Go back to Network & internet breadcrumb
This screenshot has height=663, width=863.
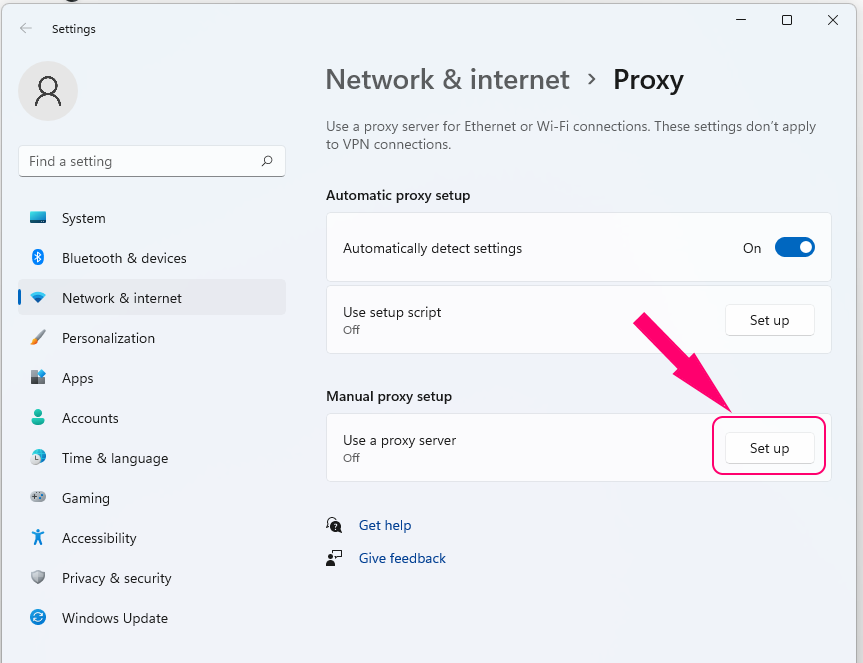(x=447, y=80)
